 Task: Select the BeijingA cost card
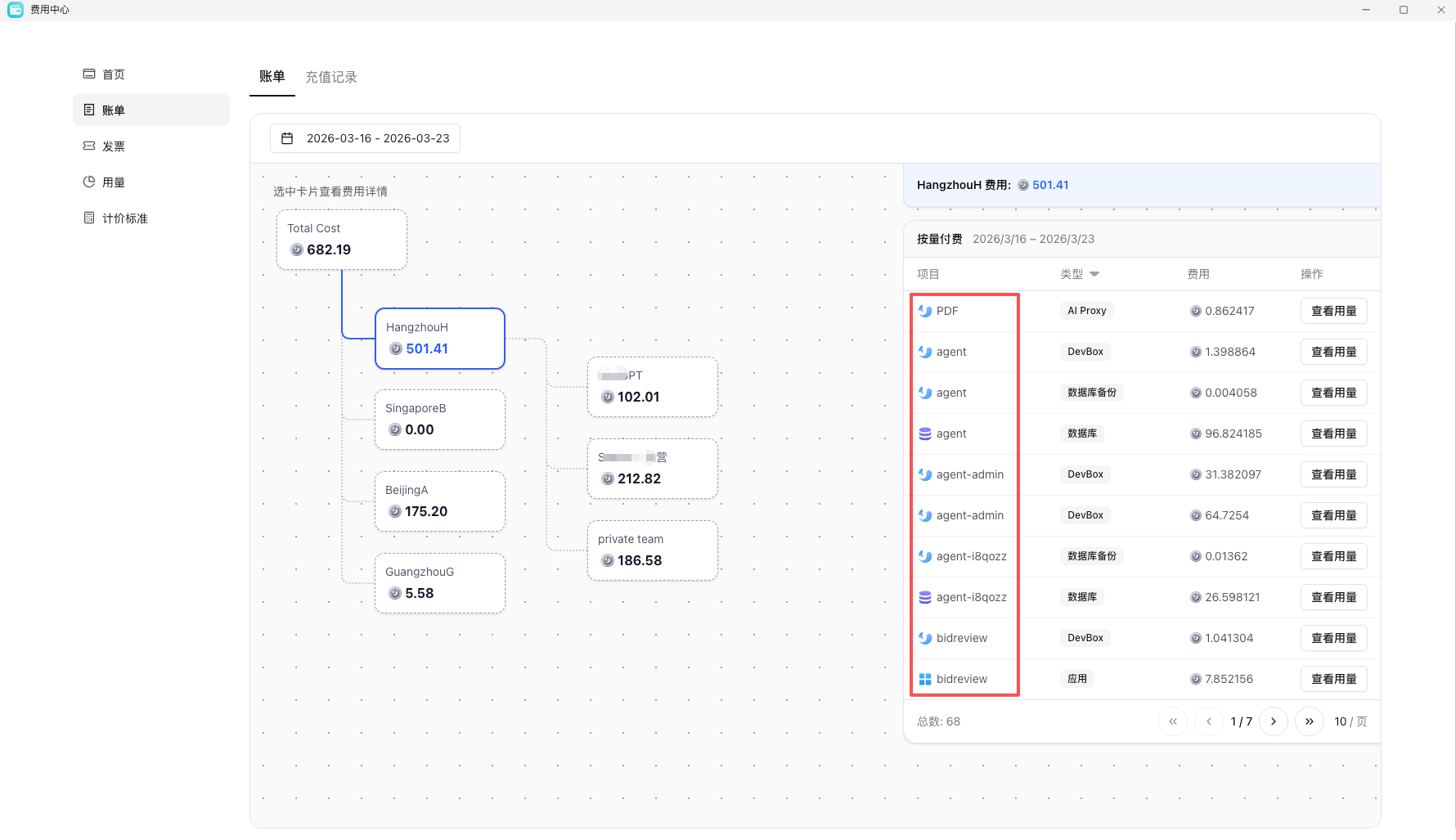[440, 501]
